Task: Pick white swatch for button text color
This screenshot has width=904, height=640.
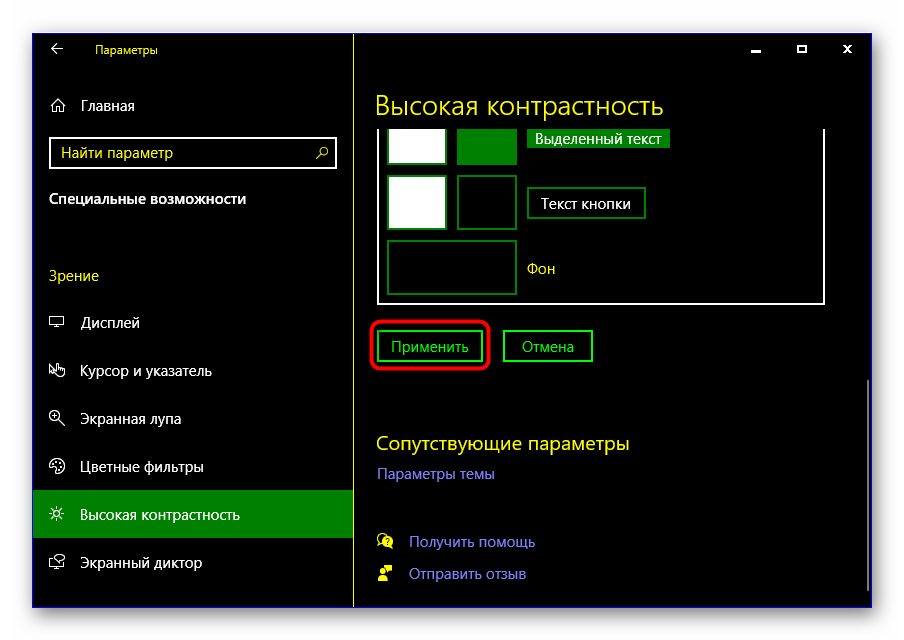Action: pyautogui.click(x=417, y=202)
